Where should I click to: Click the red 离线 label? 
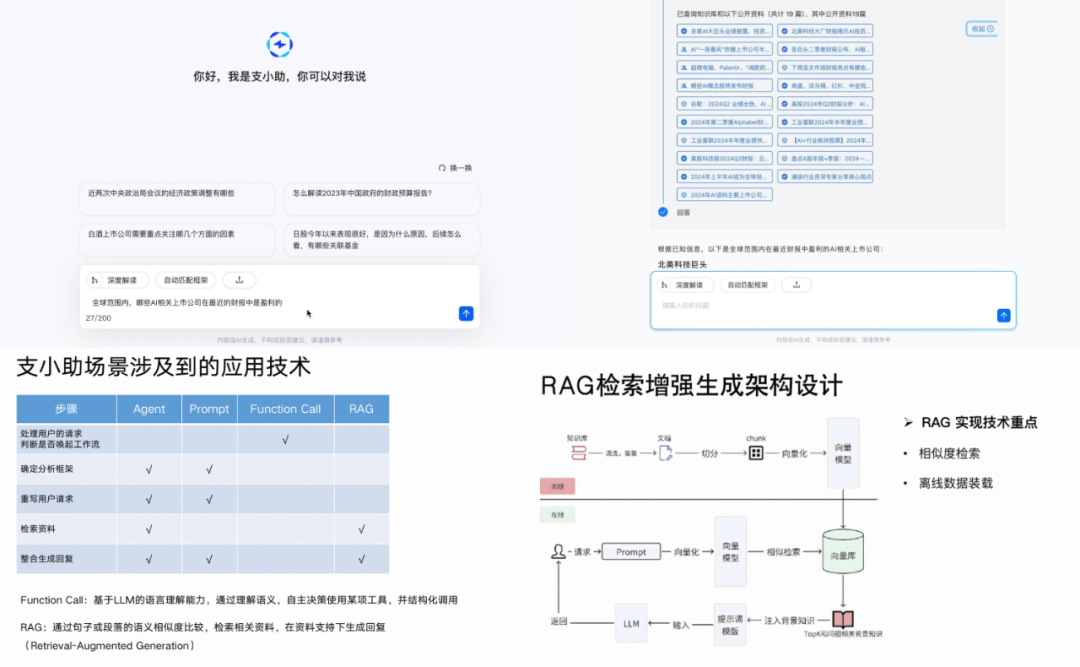click(x=557, y=486)
